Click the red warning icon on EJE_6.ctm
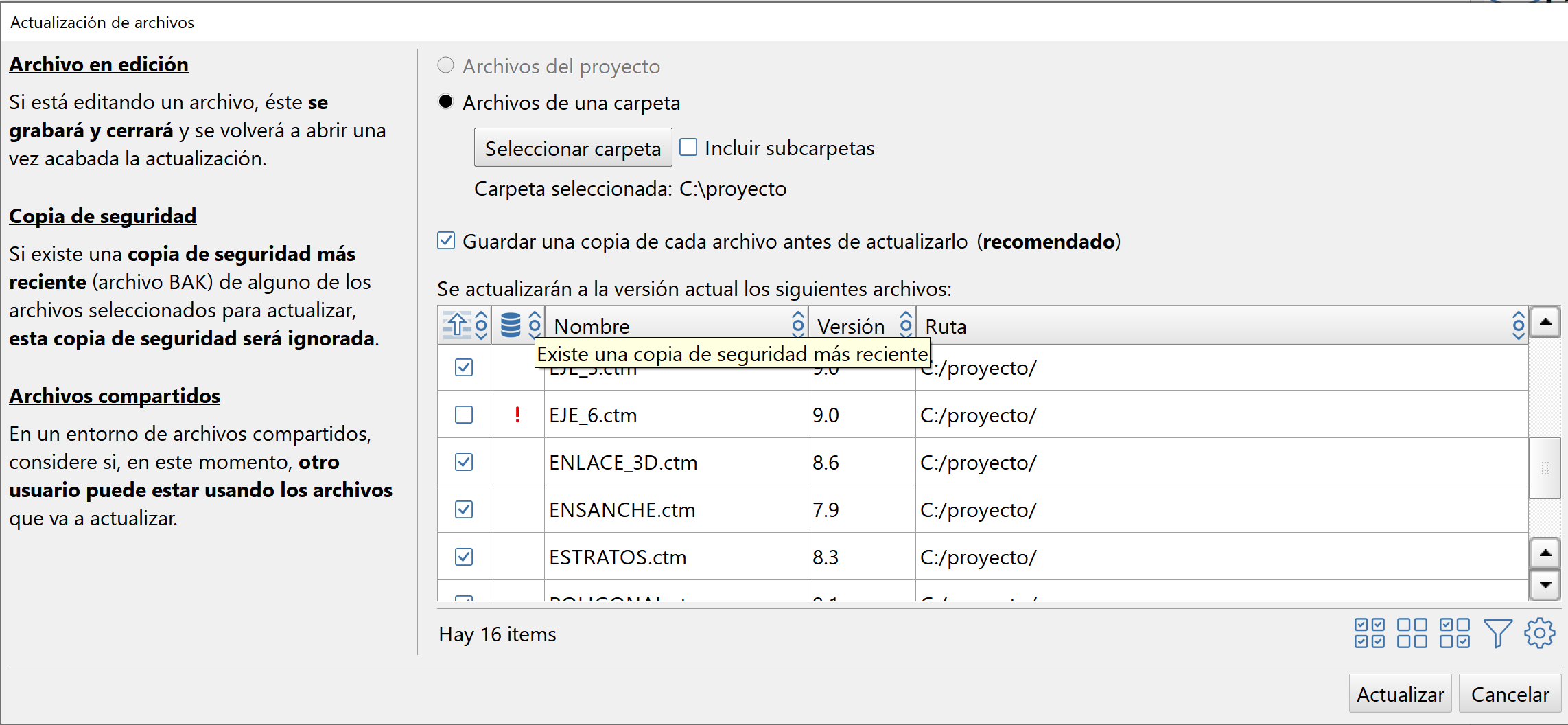The height and width of the screenshot is (725, 1568). pos(517,415)
